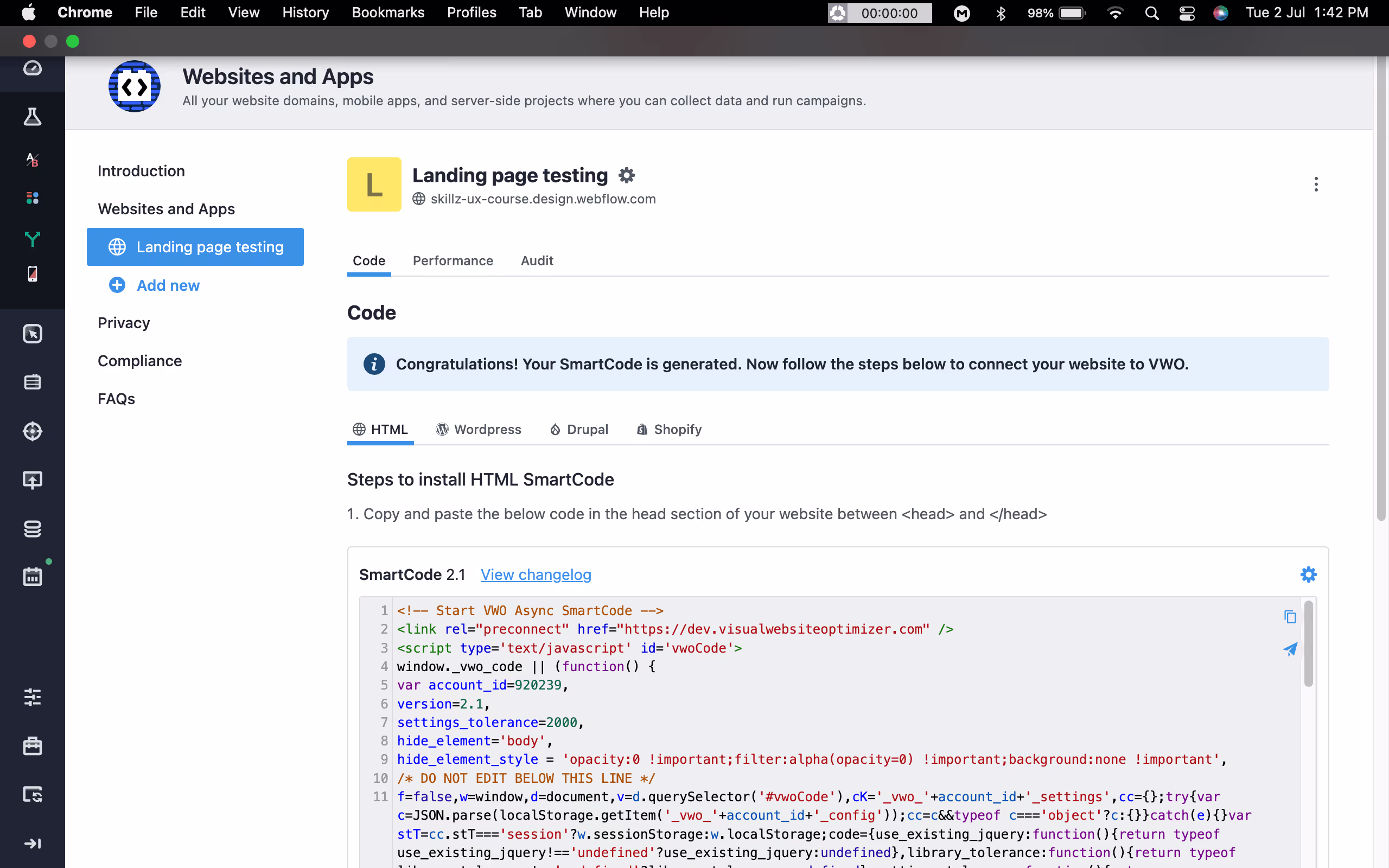Click the skillz-ux-course.design.webflow.com domain text

pos(543,199)
